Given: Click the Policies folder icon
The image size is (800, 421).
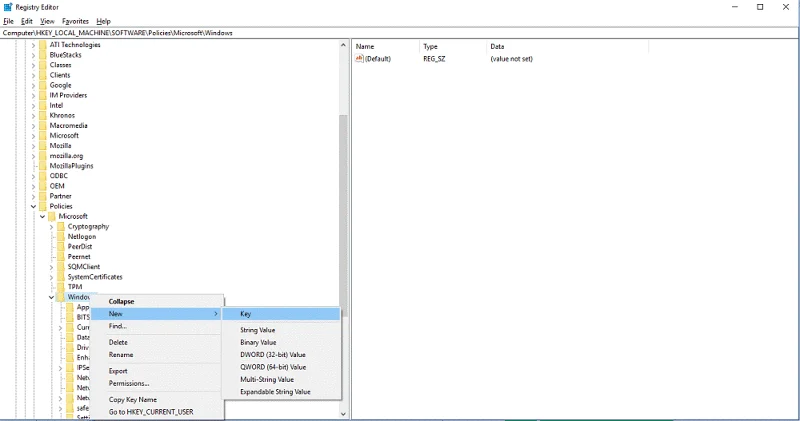Looking at the screenshot, I should click(43, 206).
